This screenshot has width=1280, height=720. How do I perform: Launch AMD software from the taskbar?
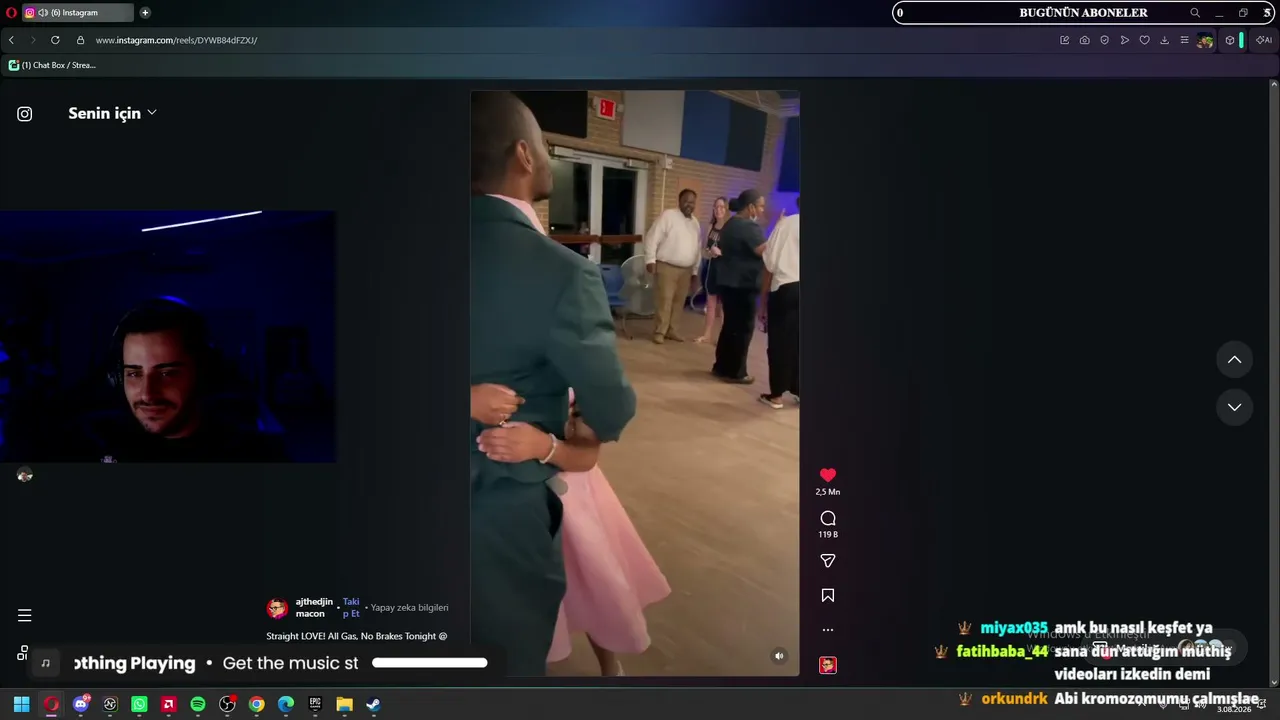click(169, 704)
